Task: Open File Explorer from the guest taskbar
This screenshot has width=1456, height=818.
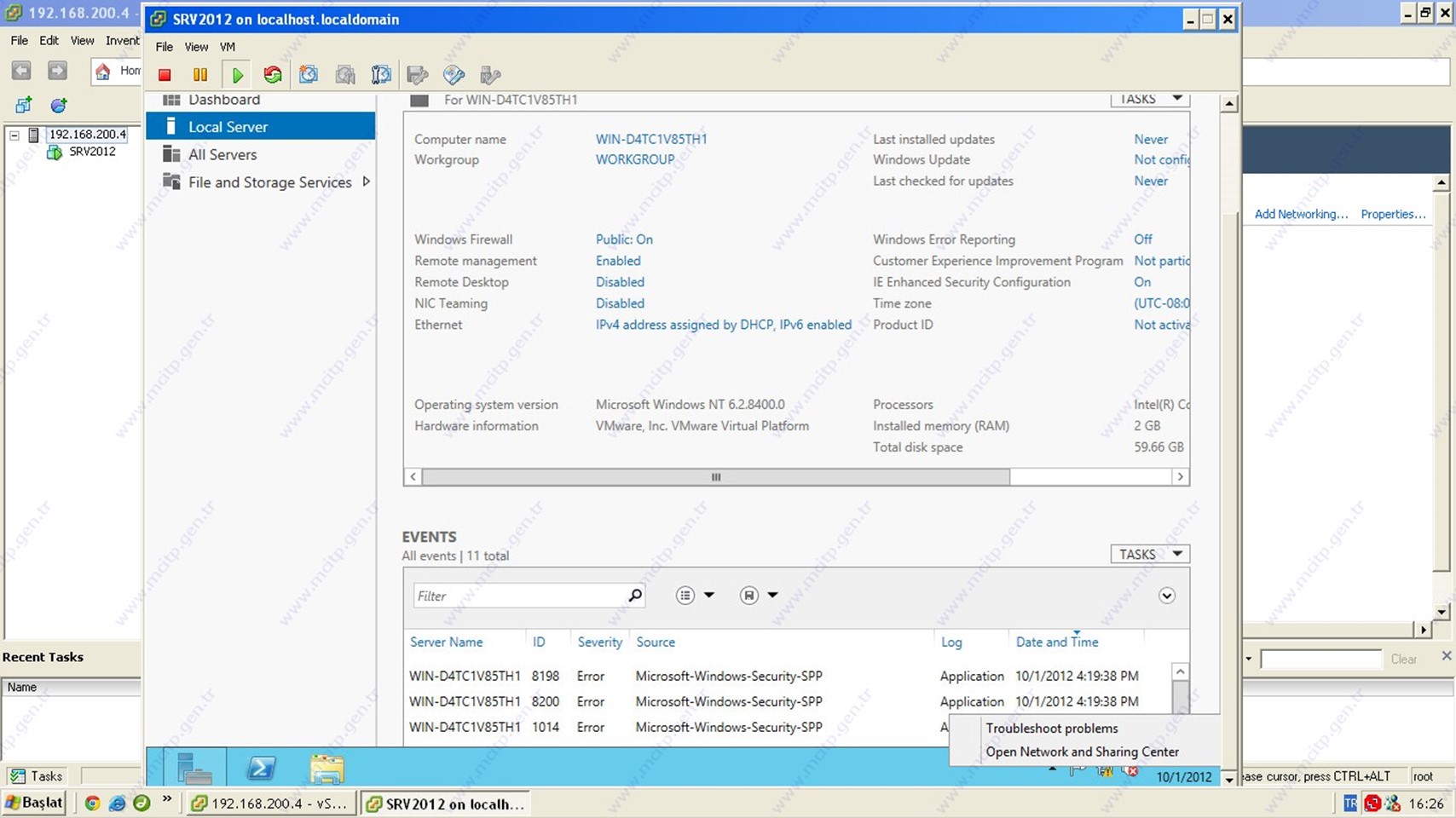Action: (x=327, y=768)
